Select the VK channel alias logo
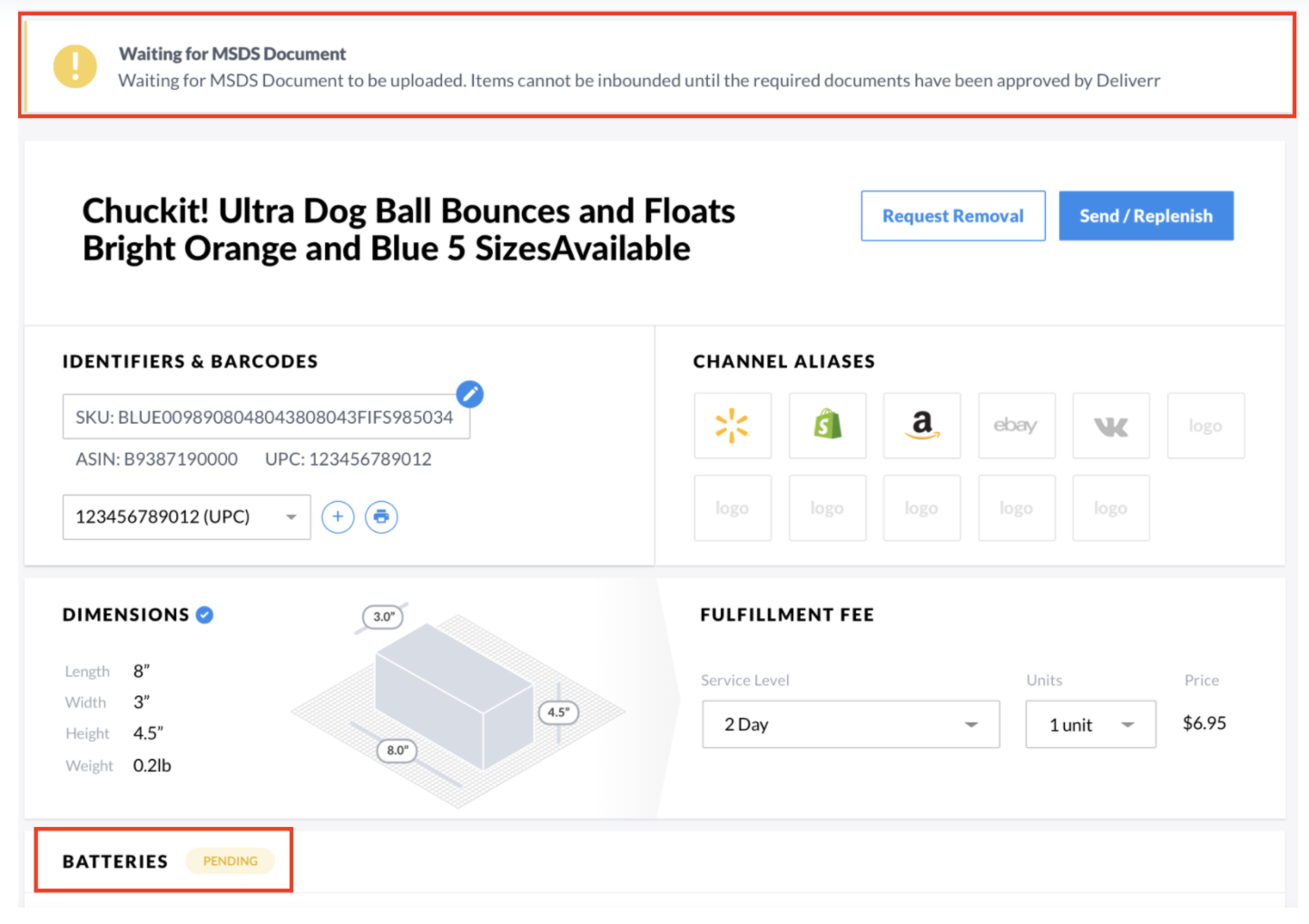 point(1111,426)
